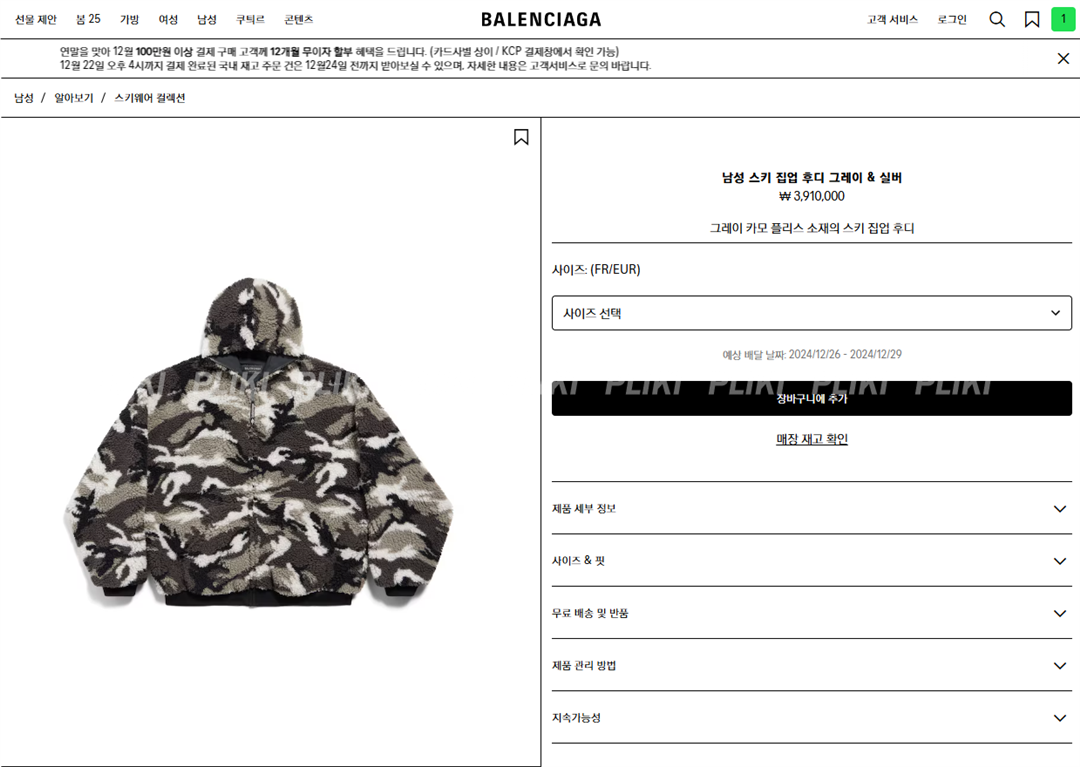1080x767 pixels.
Task: Click the BALENCIAGA logo
Action: click(x=541, y=19)
